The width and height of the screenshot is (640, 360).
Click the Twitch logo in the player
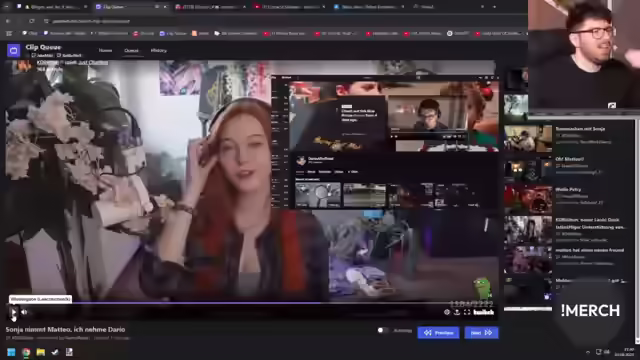(x=484, y=312)
